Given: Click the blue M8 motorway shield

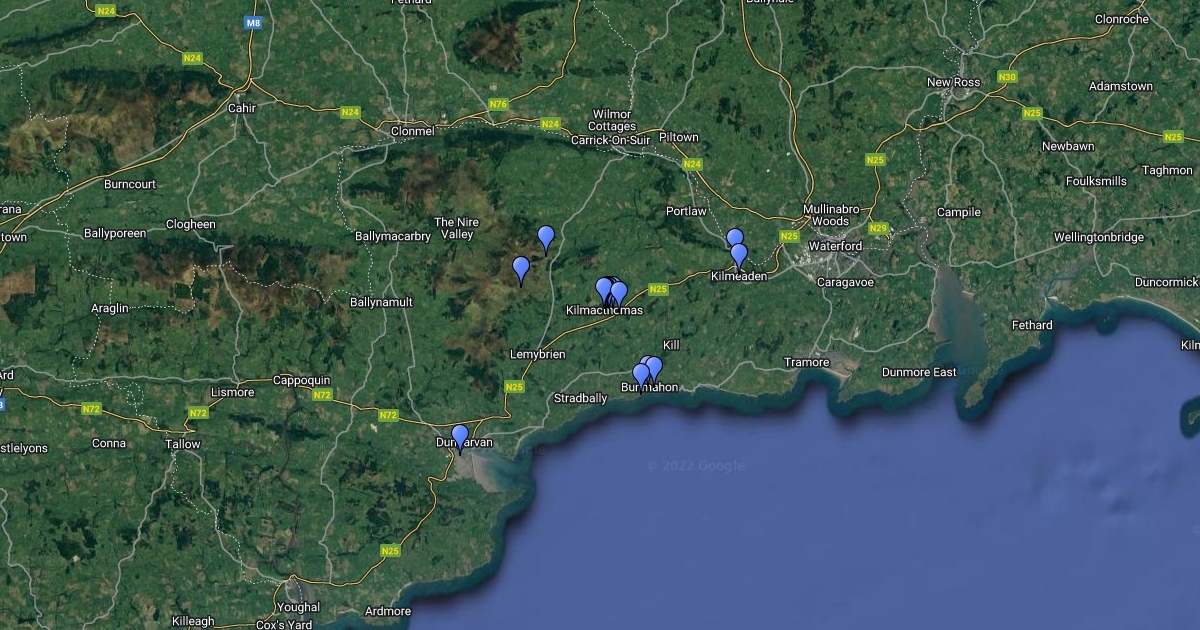Looking at the screenshot, I should pyautogui.click(x=254, y=22).
